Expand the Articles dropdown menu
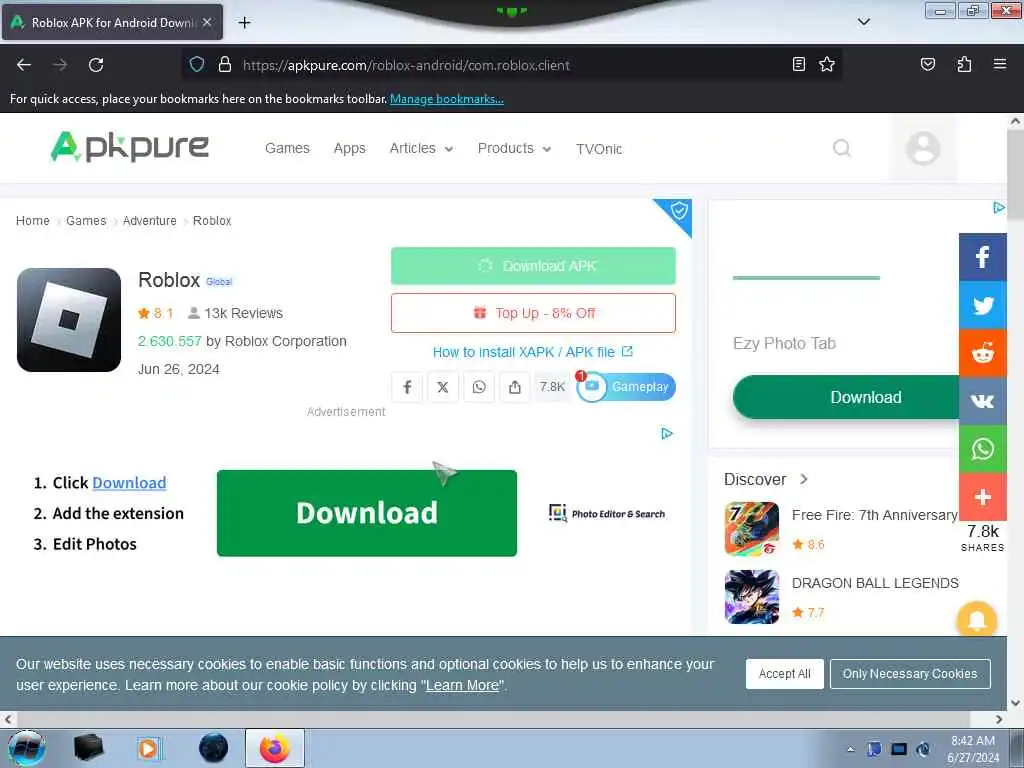1024x768 pixels. coord(421,148)
